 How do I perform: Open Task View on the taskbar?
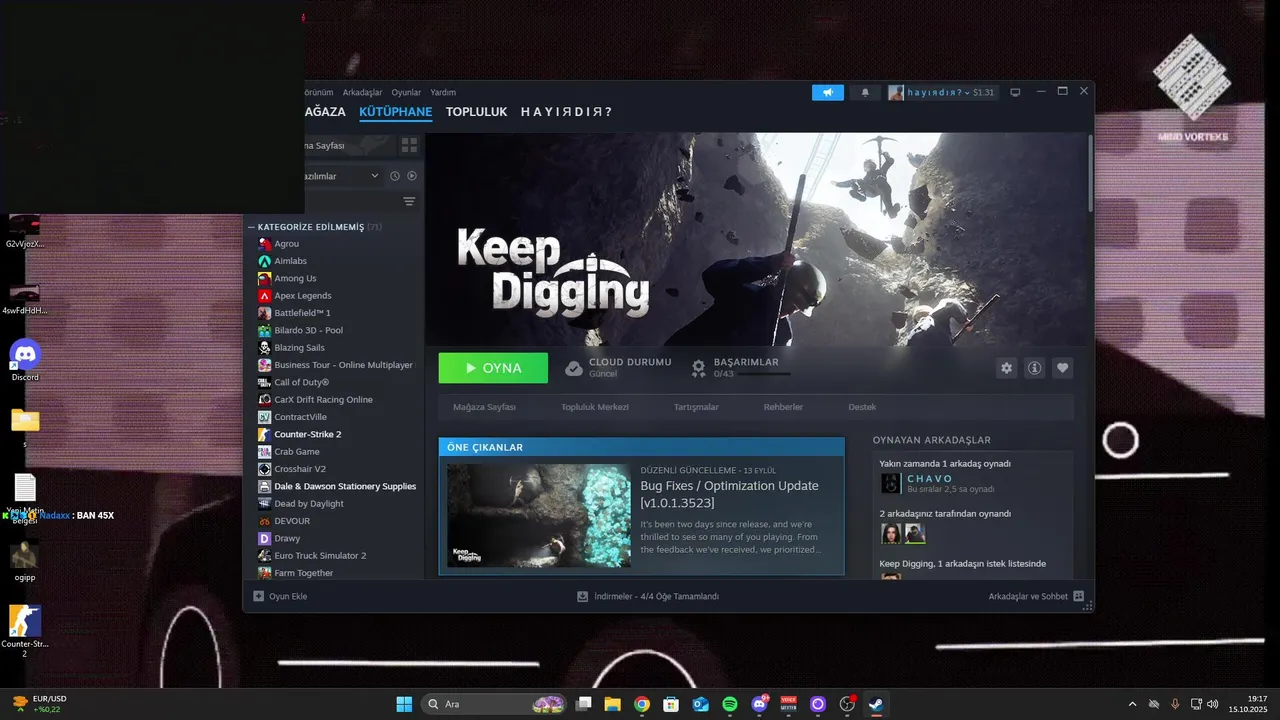(583, 704)
